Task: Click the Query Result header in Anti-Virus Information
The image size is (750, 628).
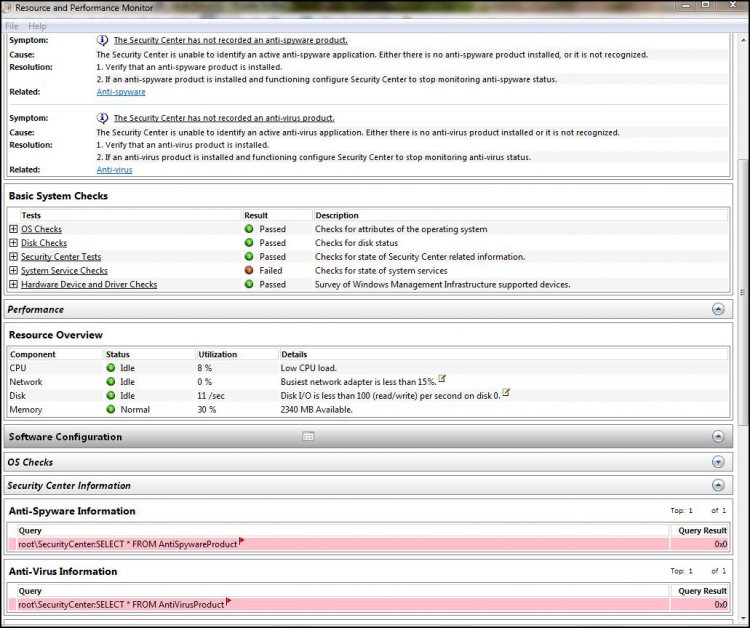Action: click(x=702, y=591)
